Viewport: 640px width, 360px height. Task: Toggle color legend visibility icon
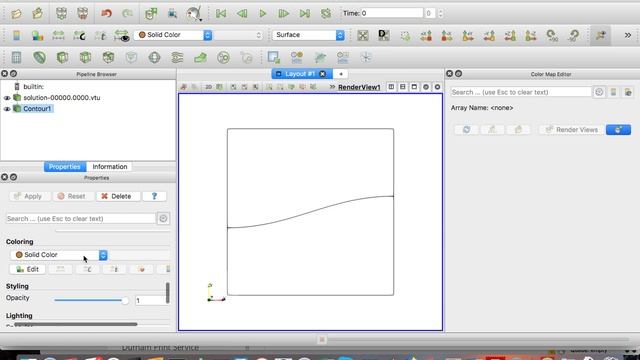16,36
